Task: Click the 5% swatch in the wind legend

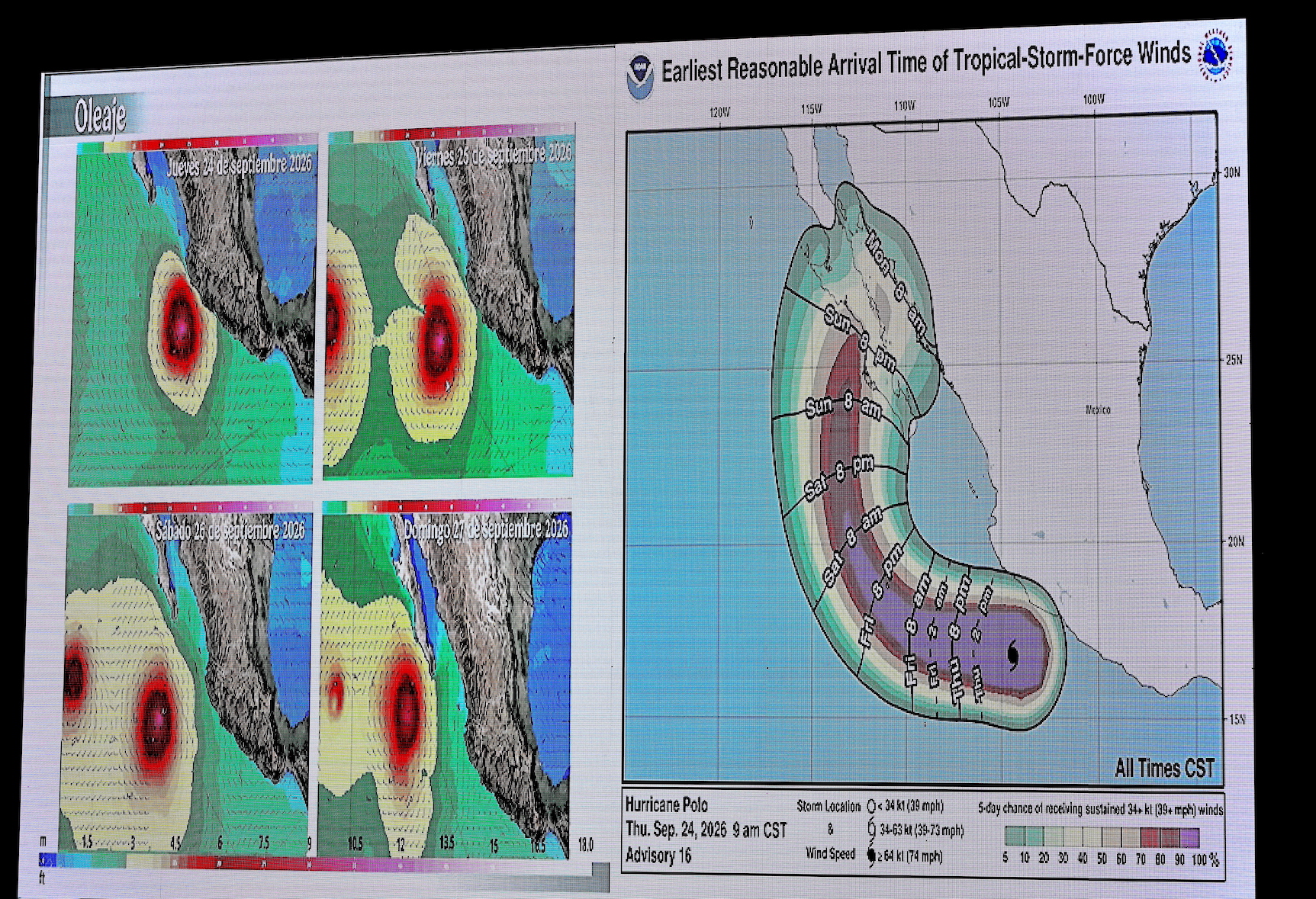Action: click(x=1015, y=837)
